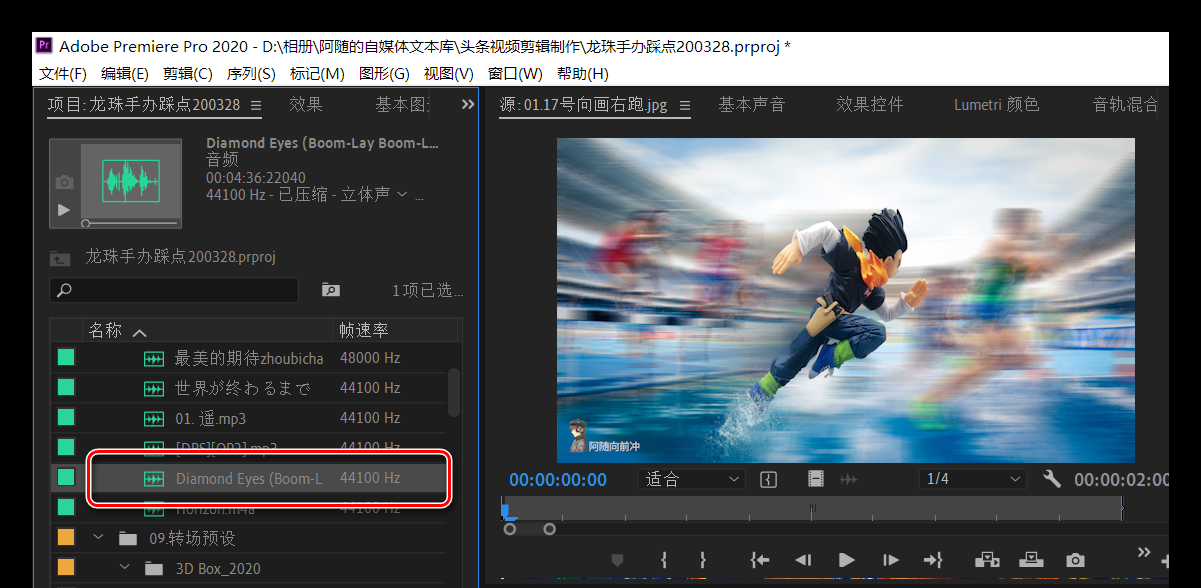Show hidden panel tabs via double-arrow
This screenshot has width=1201, height=588.
(467, 104)
